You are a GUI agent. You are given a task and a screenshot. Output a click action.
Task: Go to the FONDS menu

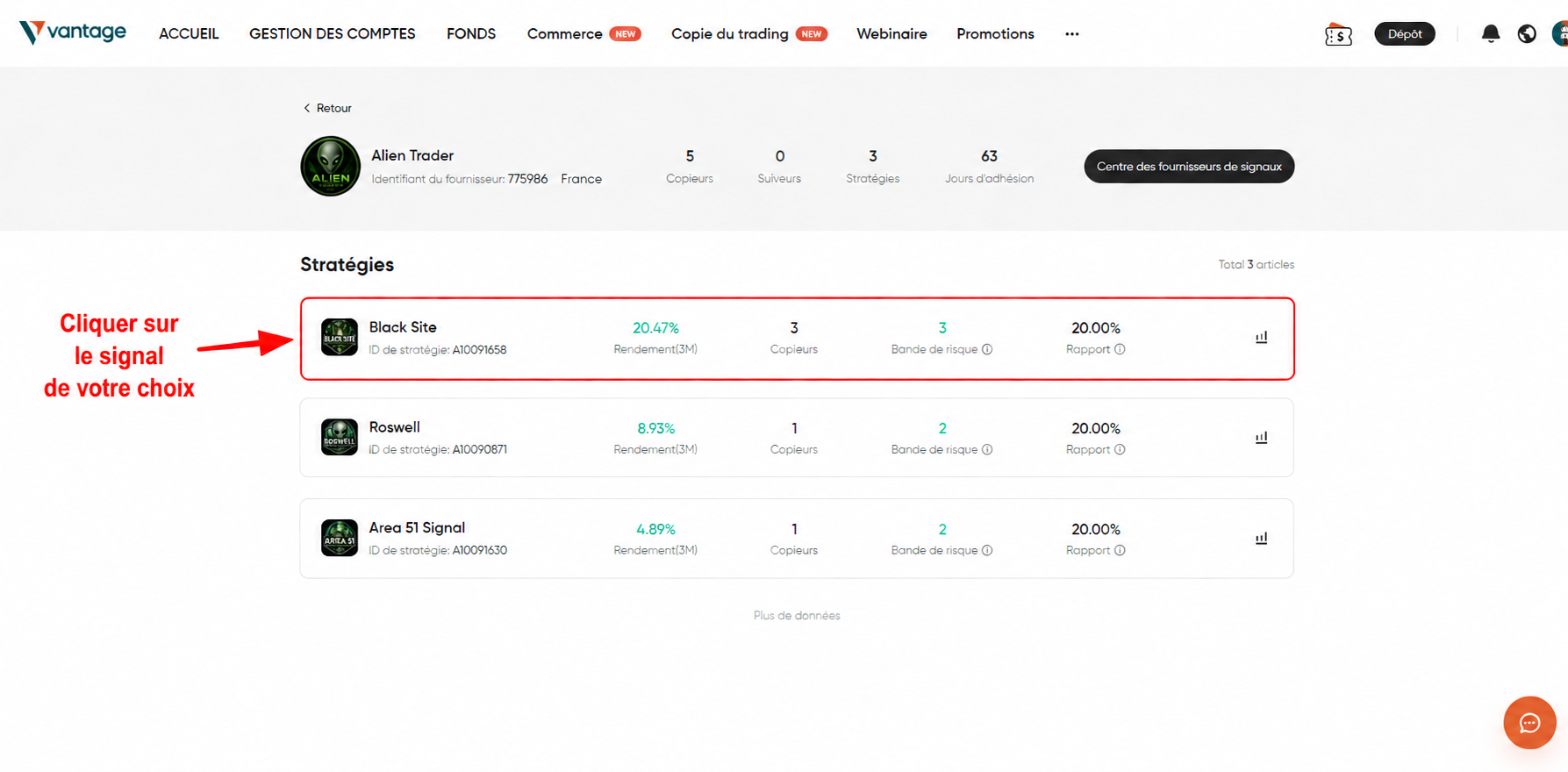point(470,34)
